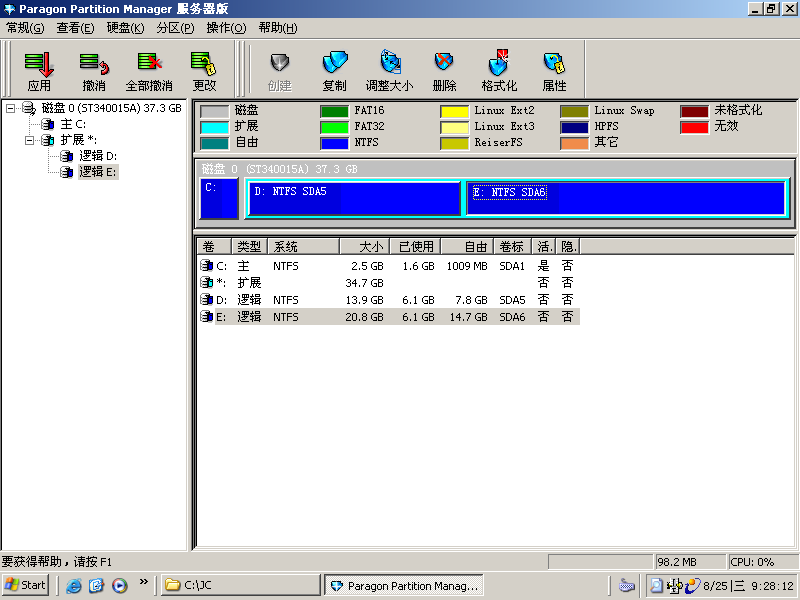Image resolution: width=800 pixels, height=600 pixels.
Task: Switch to C:\JC taskbar window
Action: tap(241, 585)
